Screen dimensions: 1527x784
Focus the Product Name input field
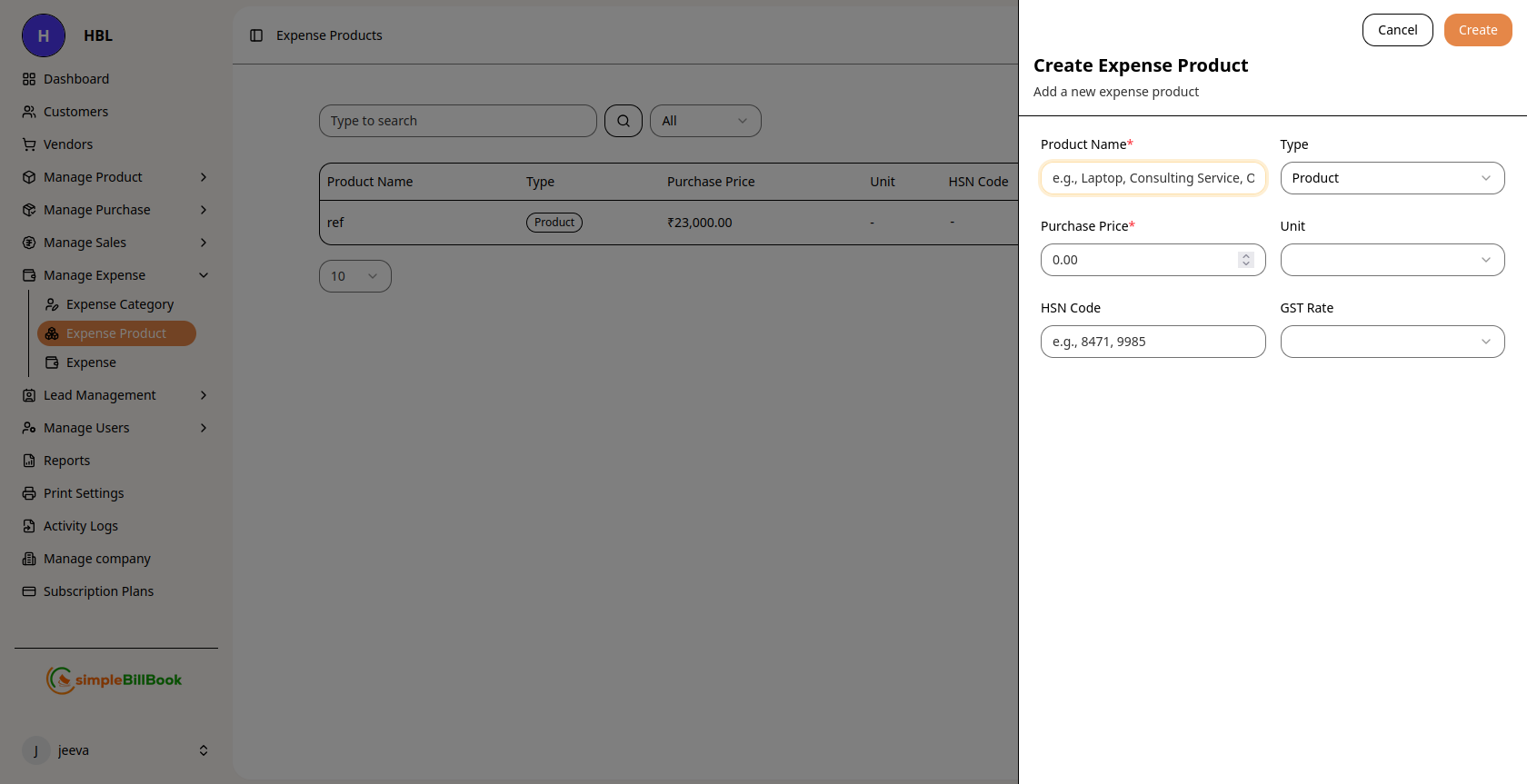(x=1153, y=178)
